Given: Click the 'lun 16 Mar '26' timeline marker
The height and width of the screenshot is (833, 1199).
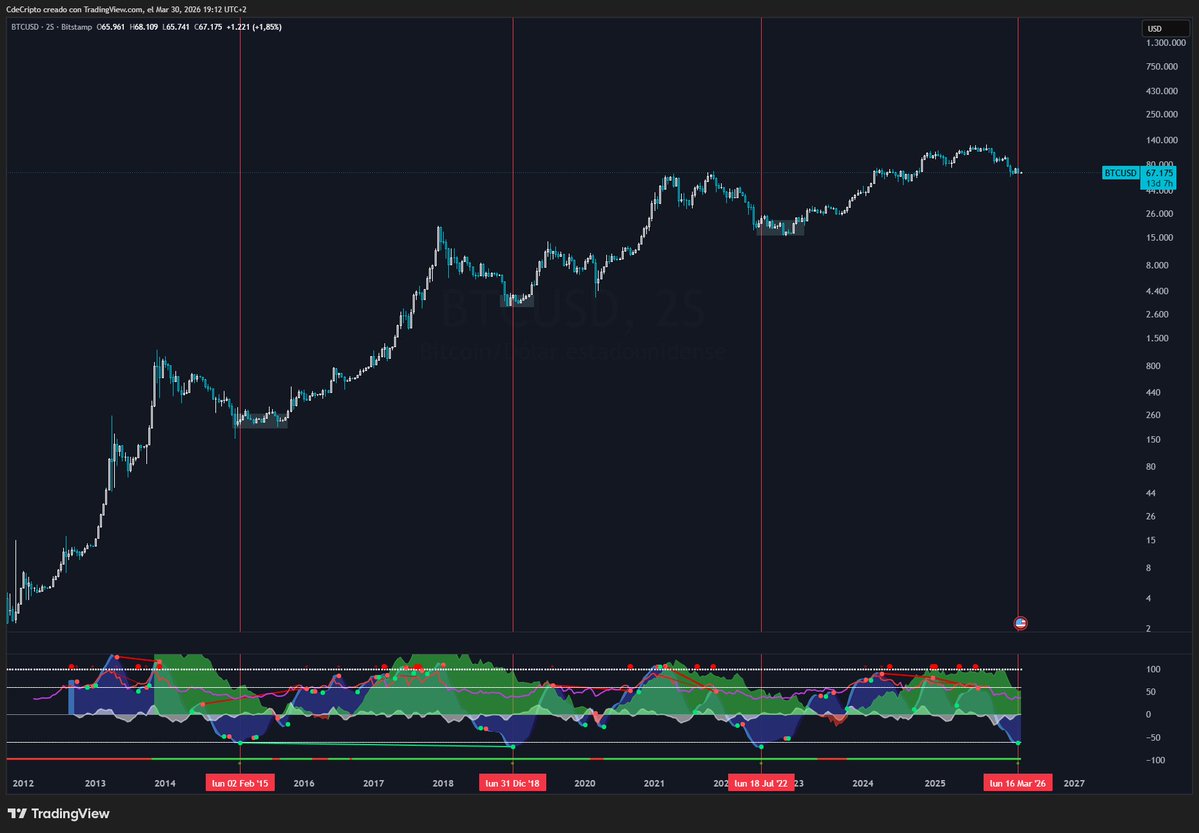Looking at the screenshot, I should tap(1017, 783).
